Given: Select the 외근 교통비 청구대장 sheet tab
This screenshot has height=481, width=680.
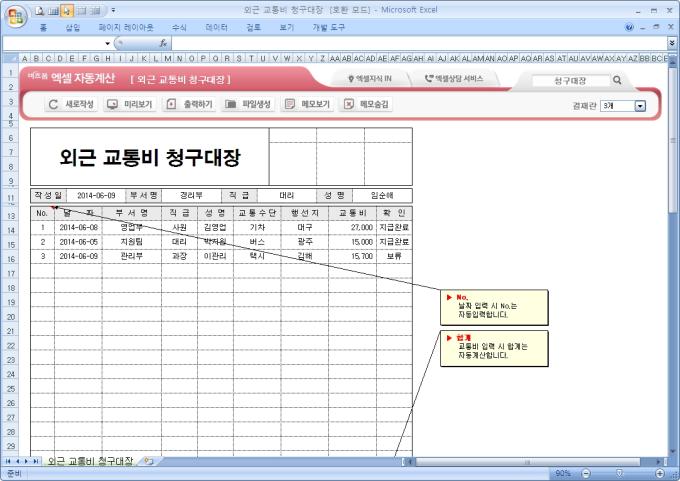Looking at the screenshot, I should coord(90,461).
